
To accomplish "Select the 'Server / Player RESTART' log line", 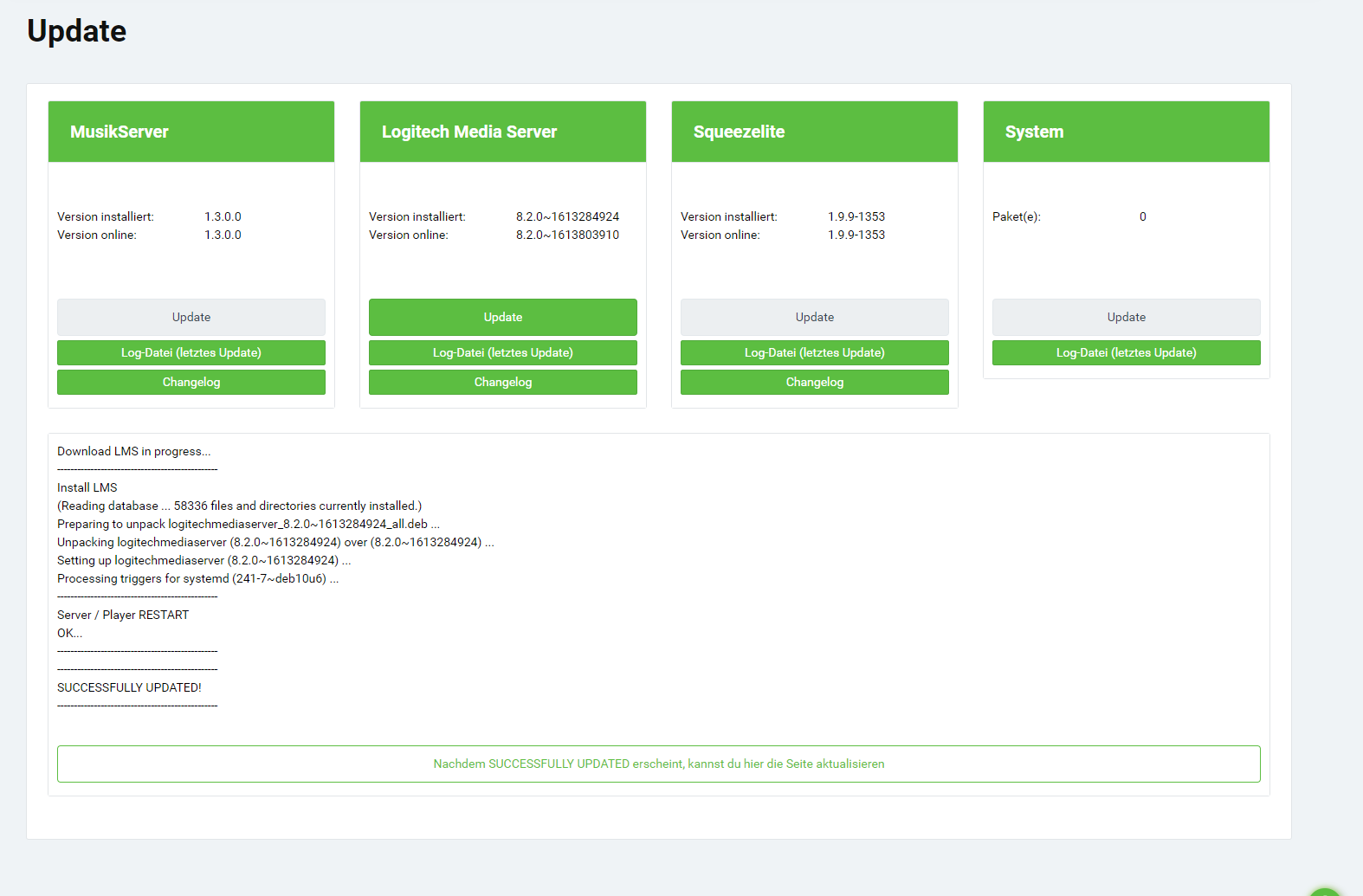I will (x=123, y=615).
